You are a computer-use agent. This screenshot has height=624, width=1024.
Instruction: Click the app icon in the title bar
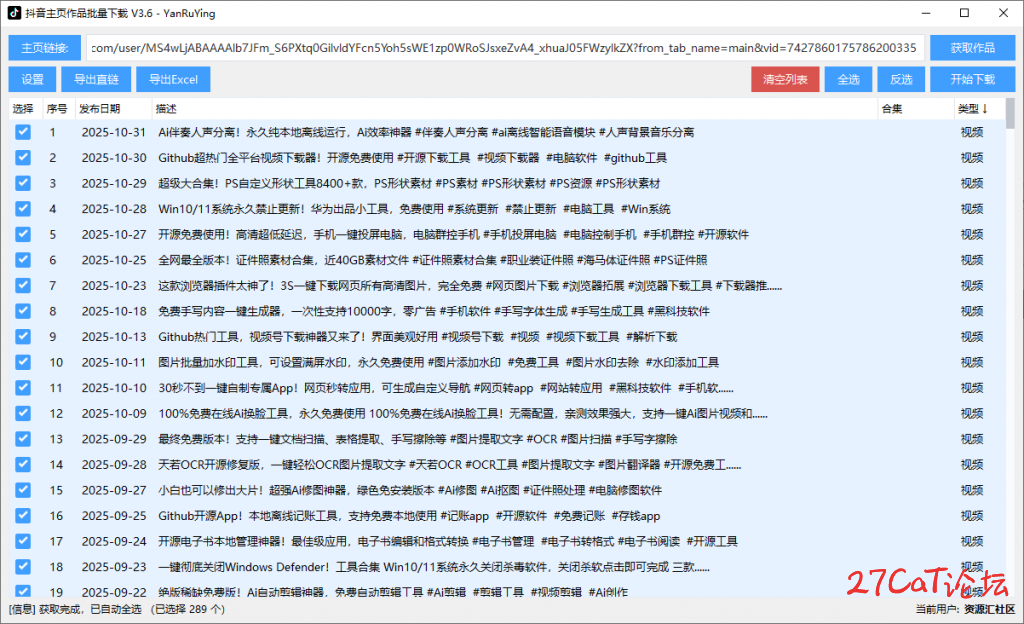14,13
